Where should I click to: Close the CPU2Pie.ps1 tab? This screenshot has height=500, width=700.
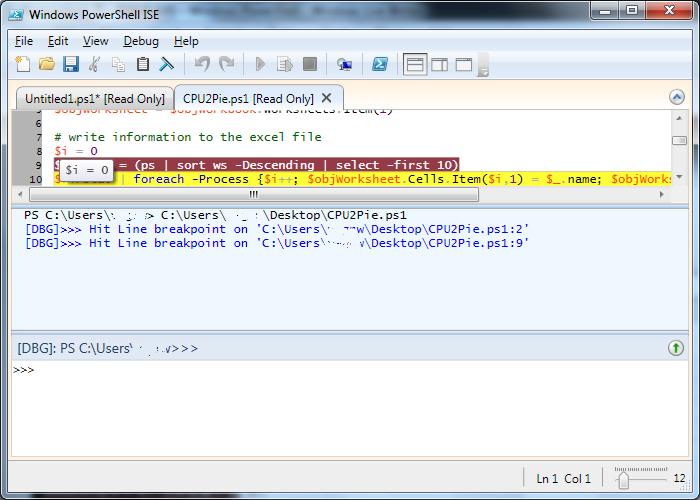click(326, 98)
